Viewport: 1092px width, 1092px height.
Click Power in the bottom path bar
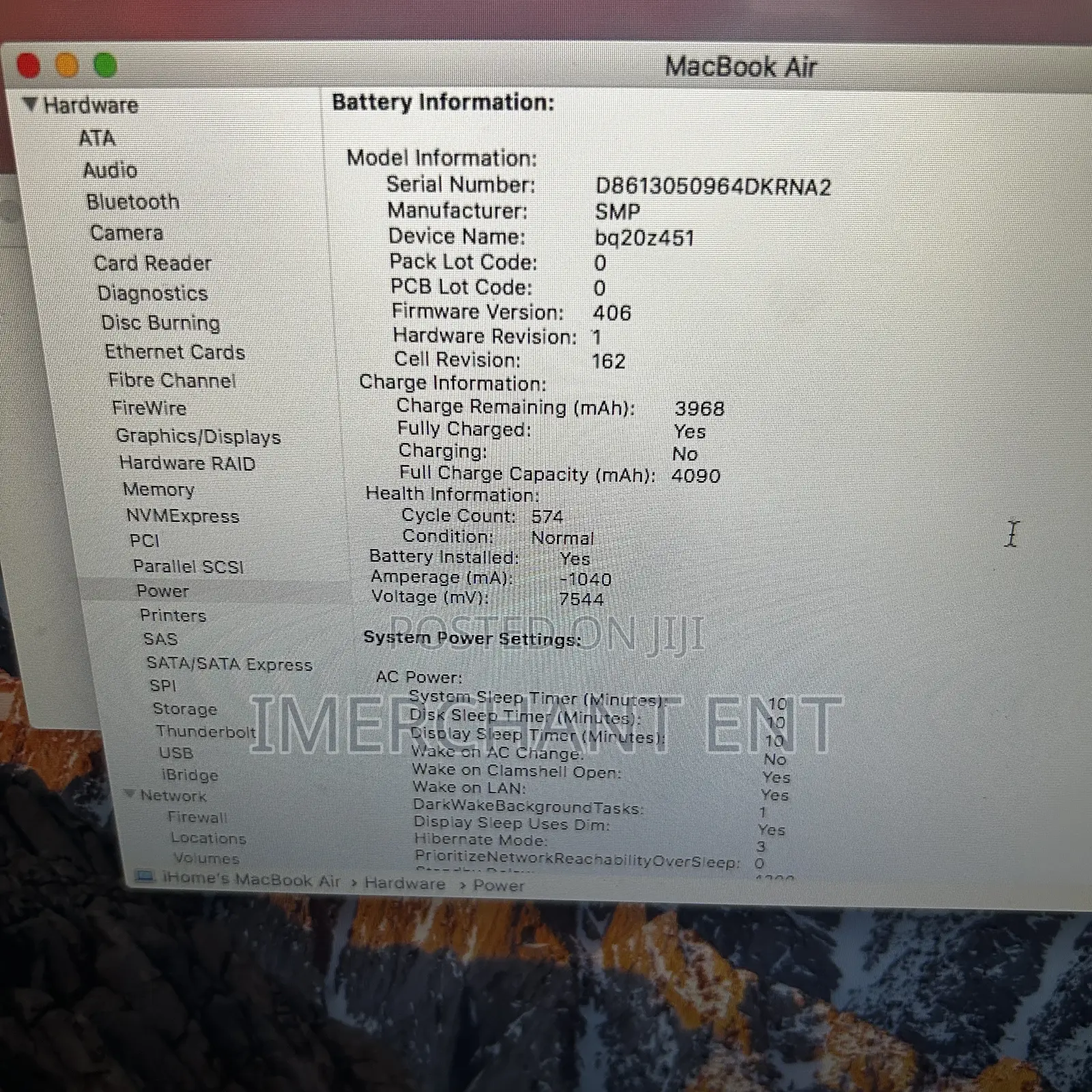click(x=499, y=886)
